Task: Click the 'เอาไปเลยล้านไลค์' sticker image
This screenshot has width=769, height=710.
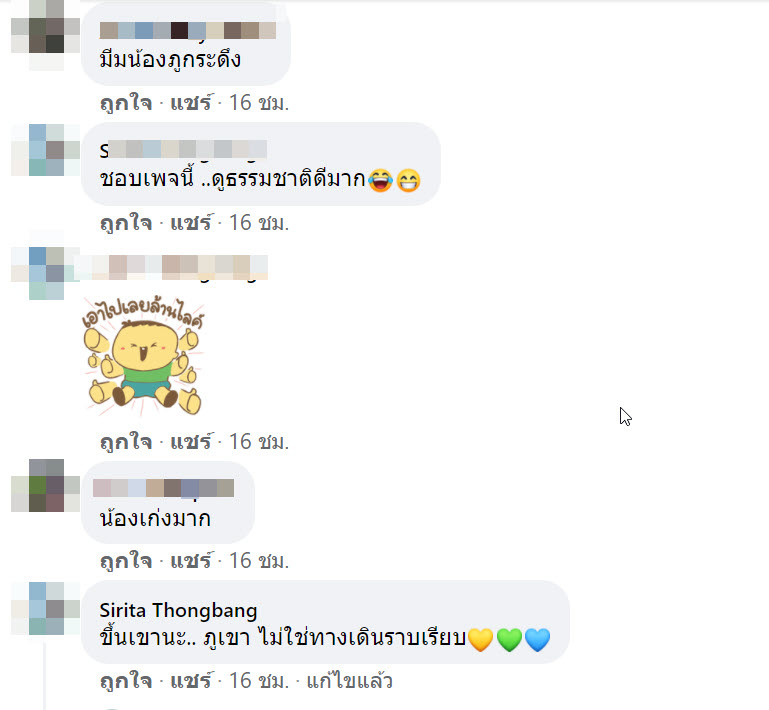Action: [x=143, y=356]
